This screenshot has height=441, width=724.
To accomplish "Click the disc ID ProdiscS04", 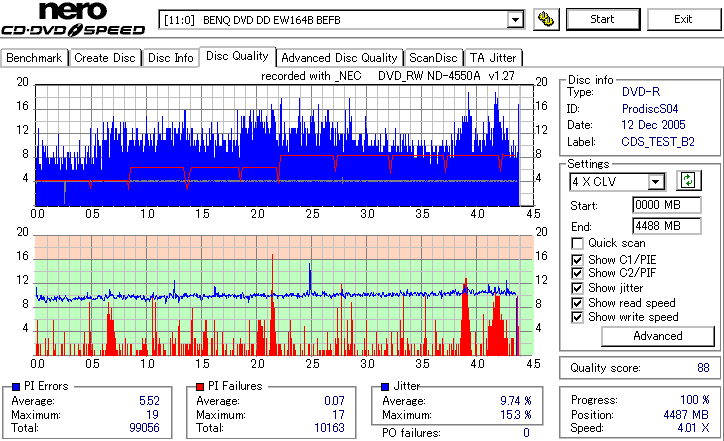I will [x=650, y=109].
